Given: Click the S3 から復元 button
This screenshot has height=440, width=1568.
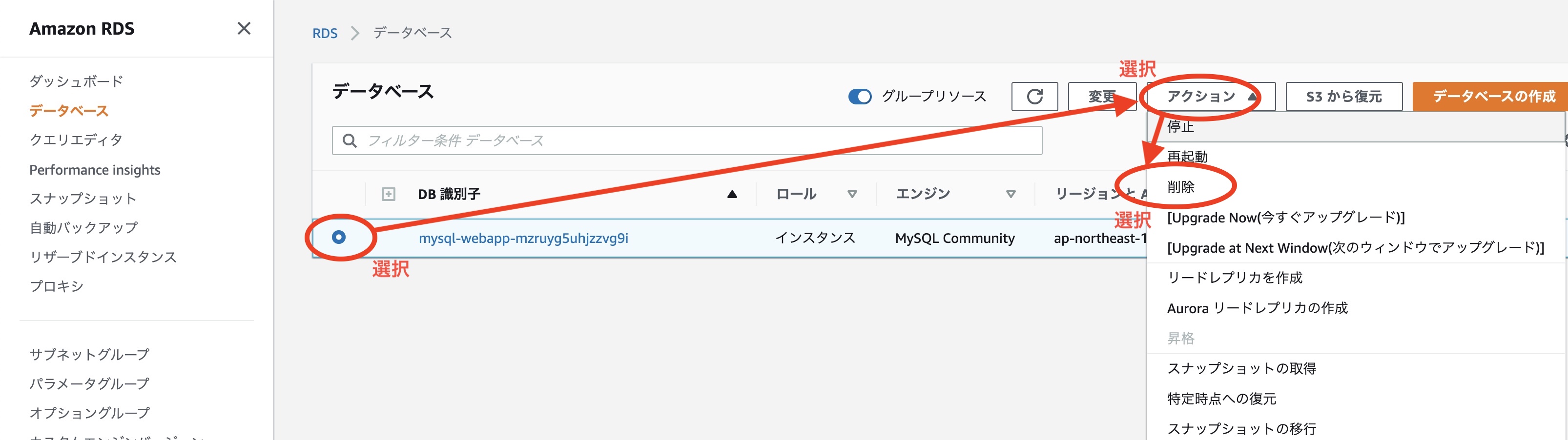Looking at the screenshot, I should click(1343, 96).
